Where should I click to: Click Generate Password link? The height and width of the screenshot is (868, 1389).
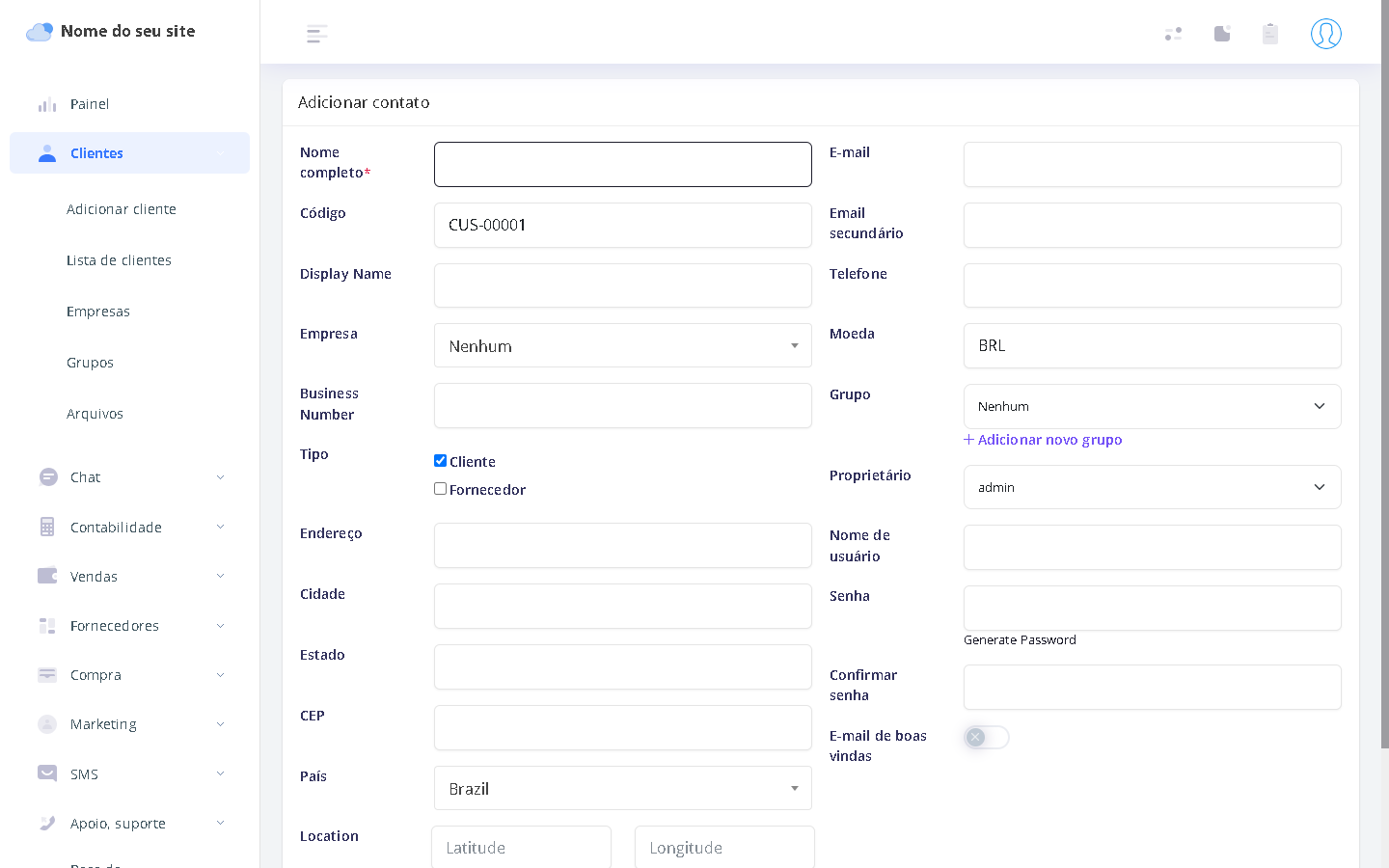(1020, 639)
